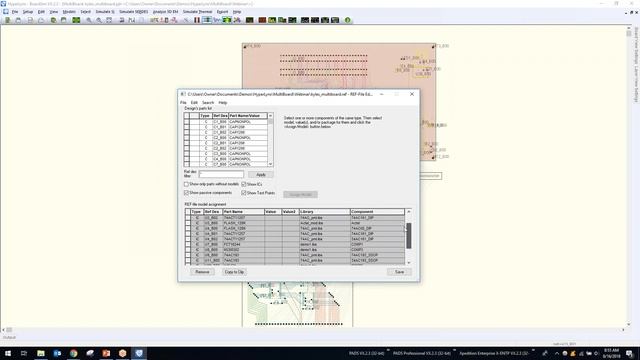Click parts list vertical scrollbar thumb
The width and height of the screenshot is (640, 360).
(x=270, y=122)
